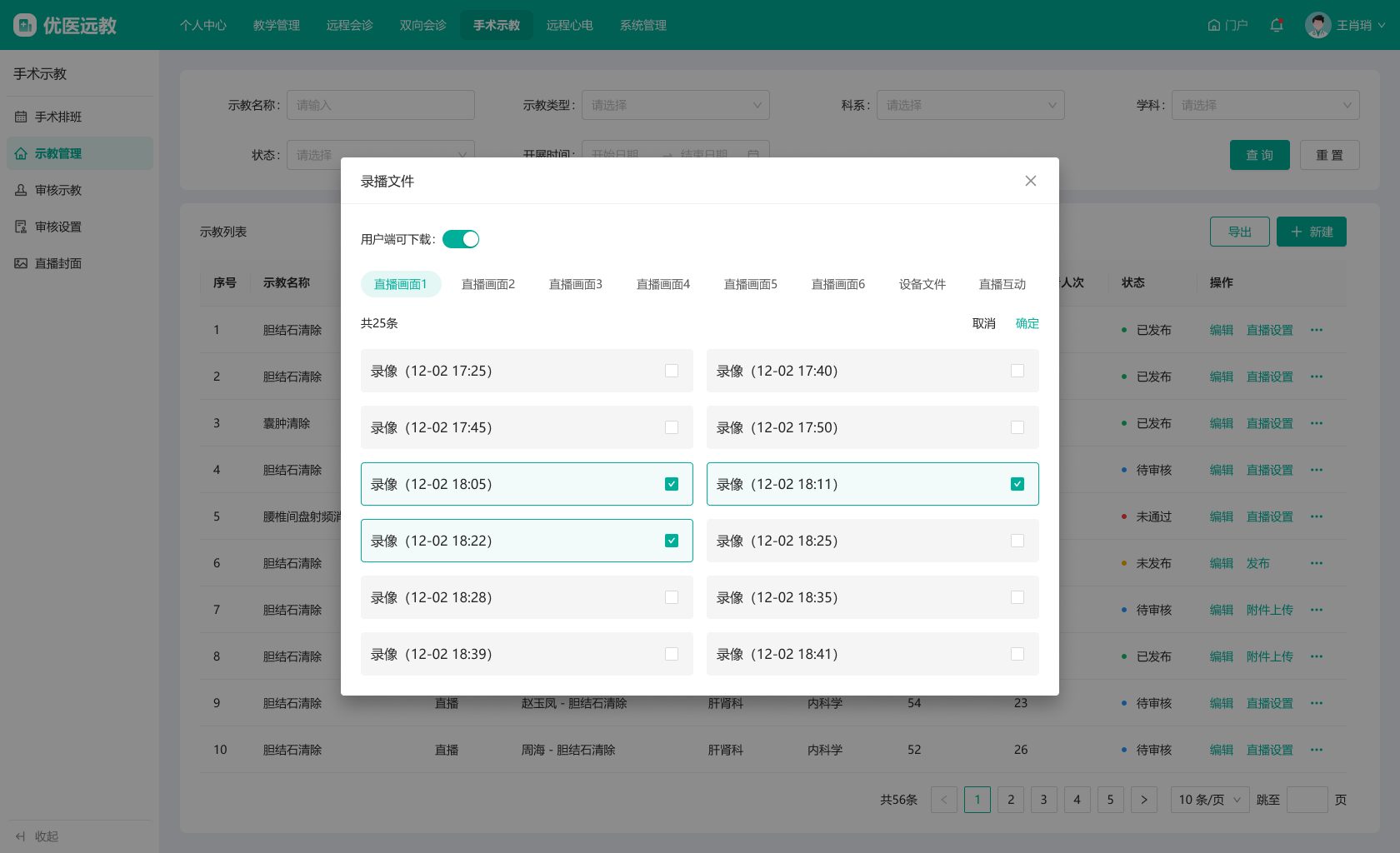
Task: Click into the page jump input field
Action: 1307,800
